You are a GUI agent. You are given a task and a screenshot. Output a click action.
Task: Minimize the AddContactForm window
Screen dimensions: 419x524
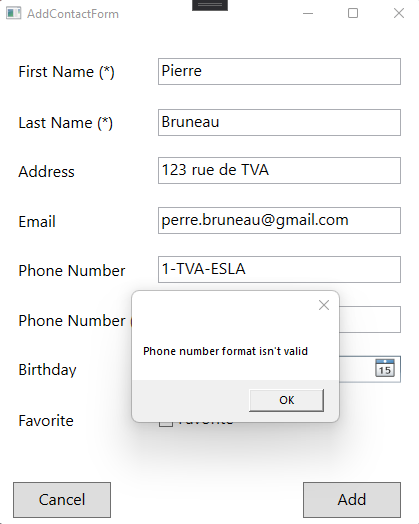click(x=308, y=13)
